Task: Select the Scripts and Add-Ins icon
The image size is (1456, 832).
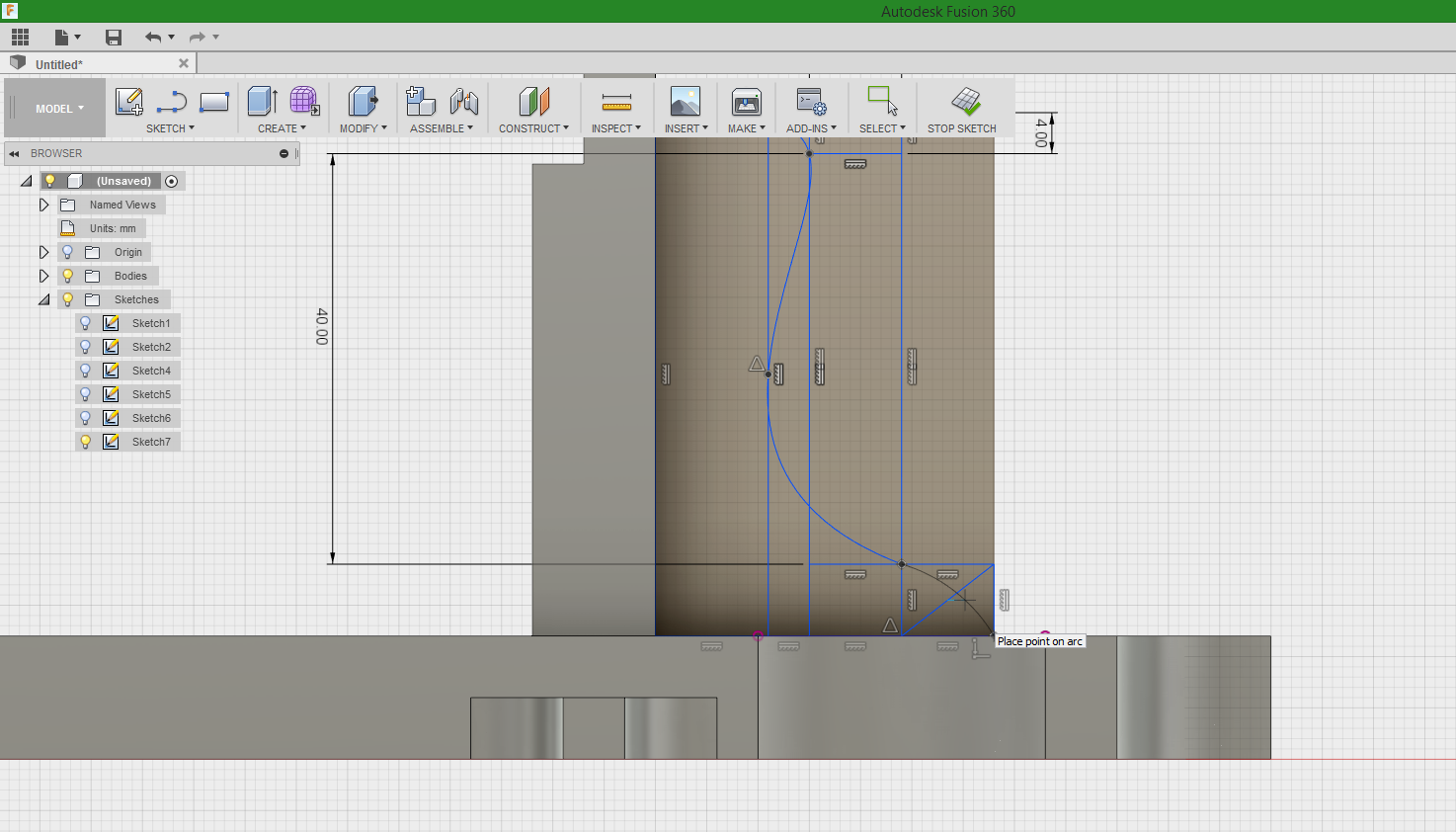Action: click(x=811, y=101)
